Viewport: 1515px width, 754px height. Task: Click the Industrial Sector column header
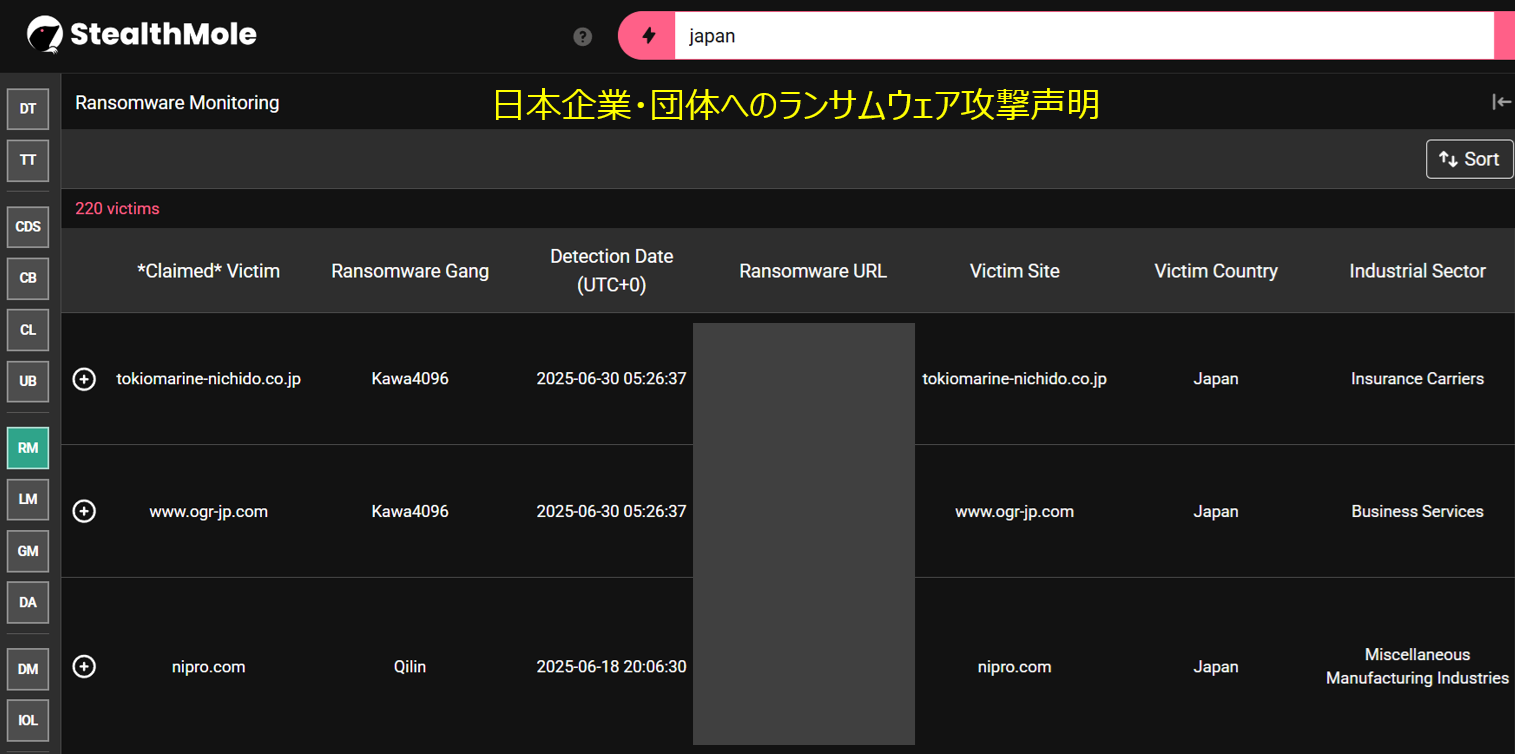tap(1417, 271)
